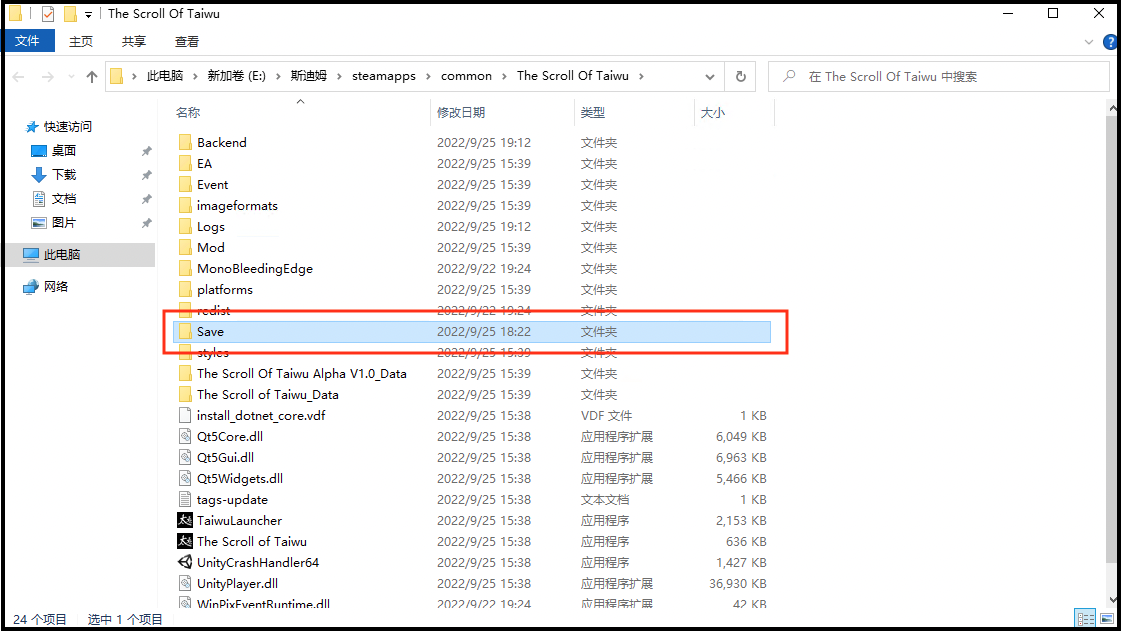Open the 文件 ribbon tab
This screenshot has width=1121, height=631.
click(28, 41)
